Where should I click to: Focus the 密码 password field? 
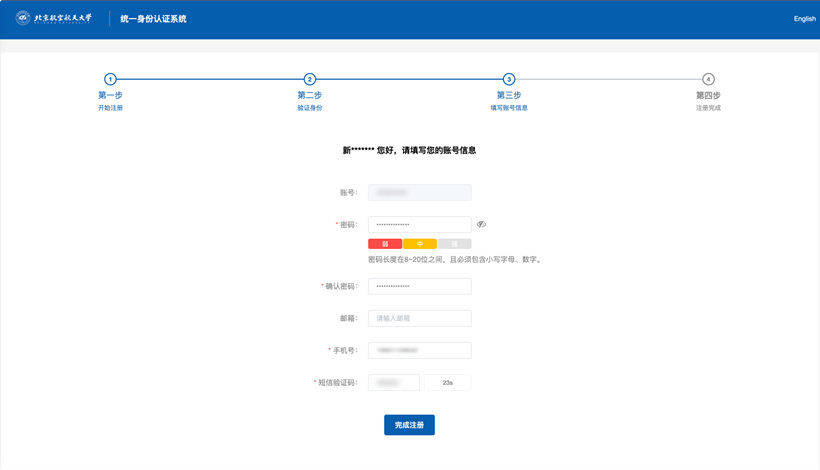click(x=419, y=225)
